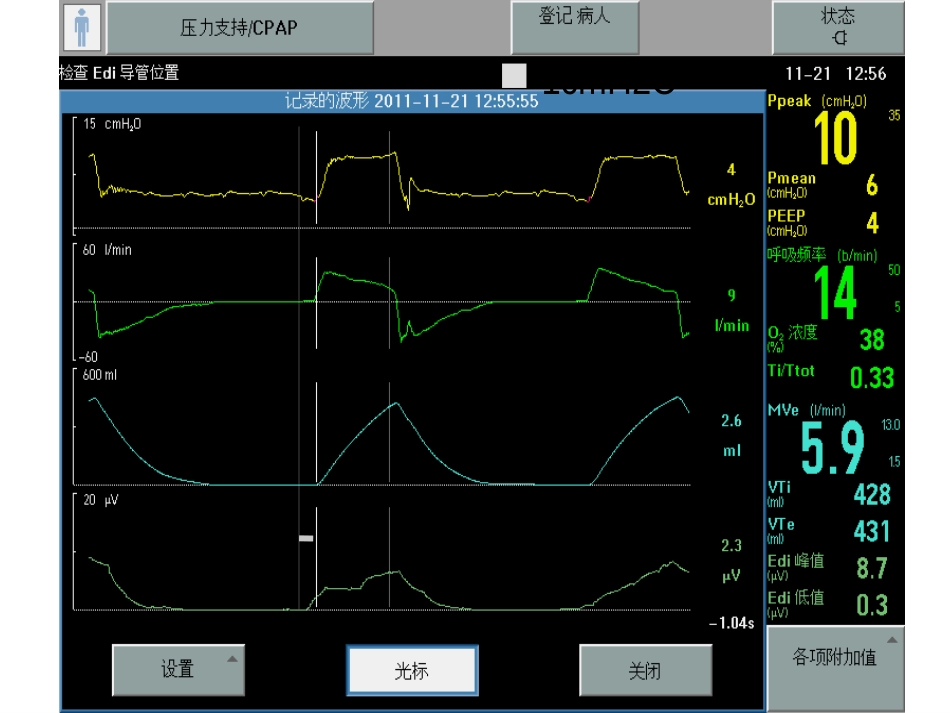
Task: Open the 登记病人 patient admission button
Action: point(575,27)
